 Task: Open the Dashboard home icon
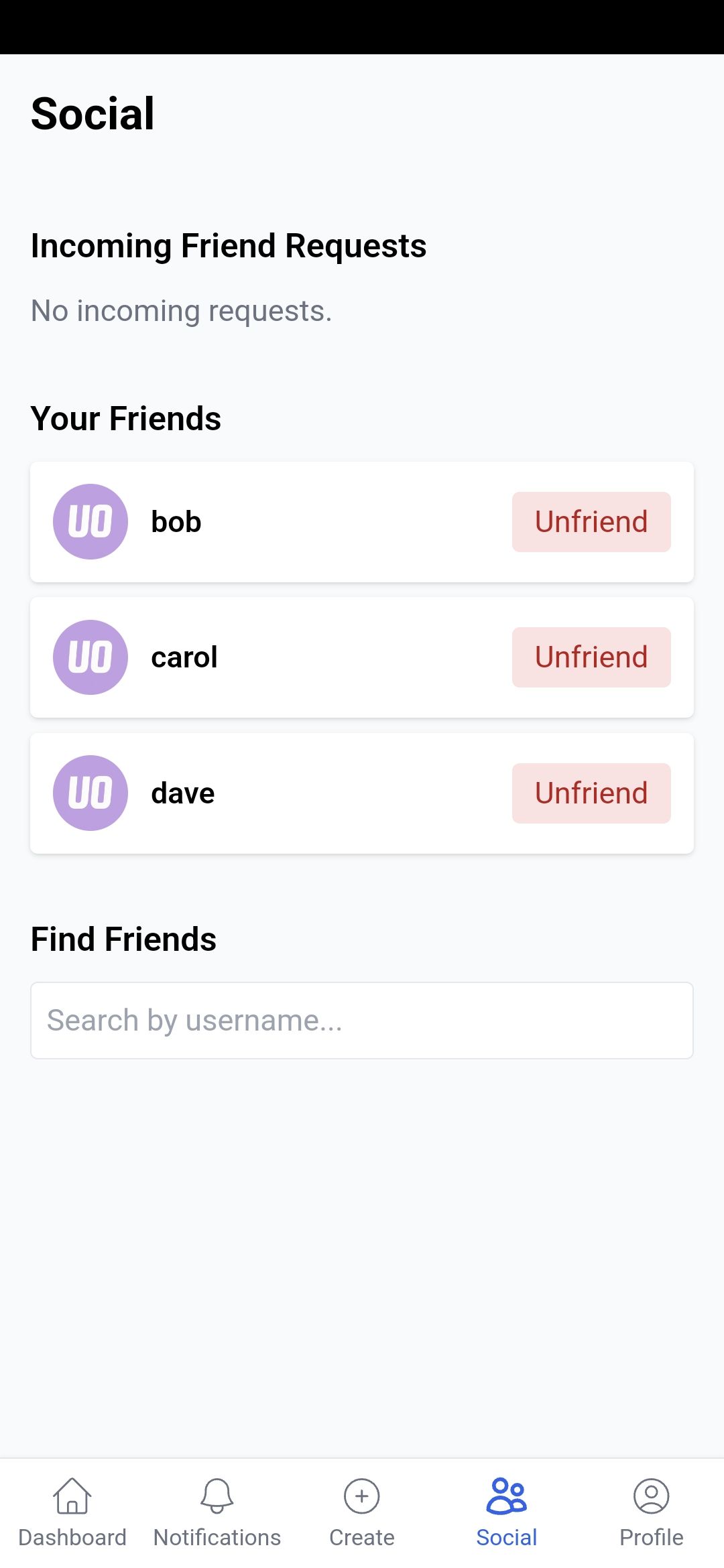pos(72,1496)
